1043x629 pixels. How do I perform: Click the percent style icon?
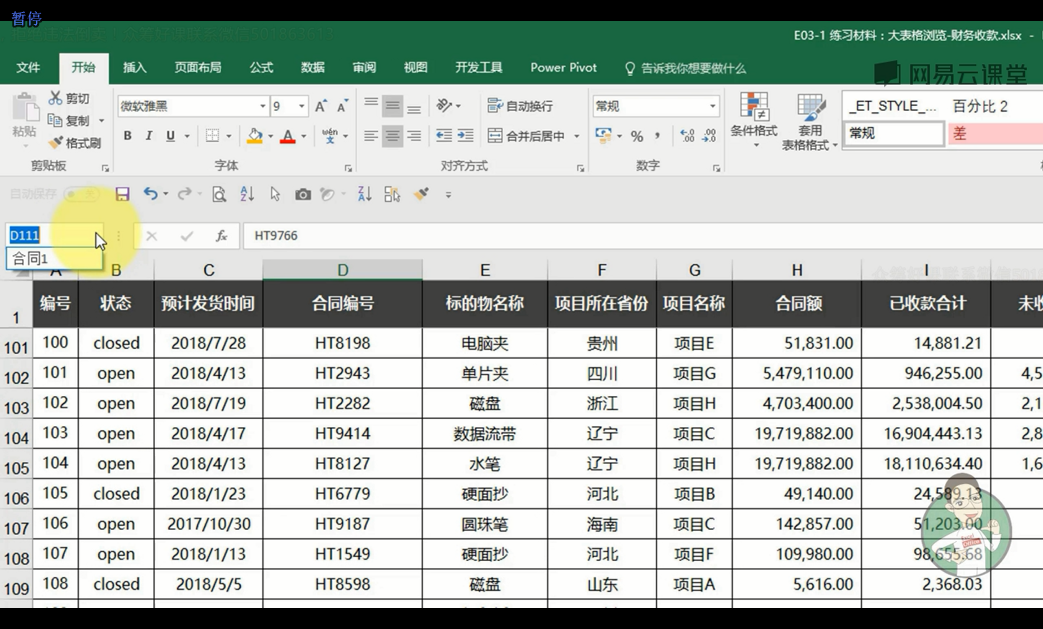pyautogui.click(x=637, y=136)
